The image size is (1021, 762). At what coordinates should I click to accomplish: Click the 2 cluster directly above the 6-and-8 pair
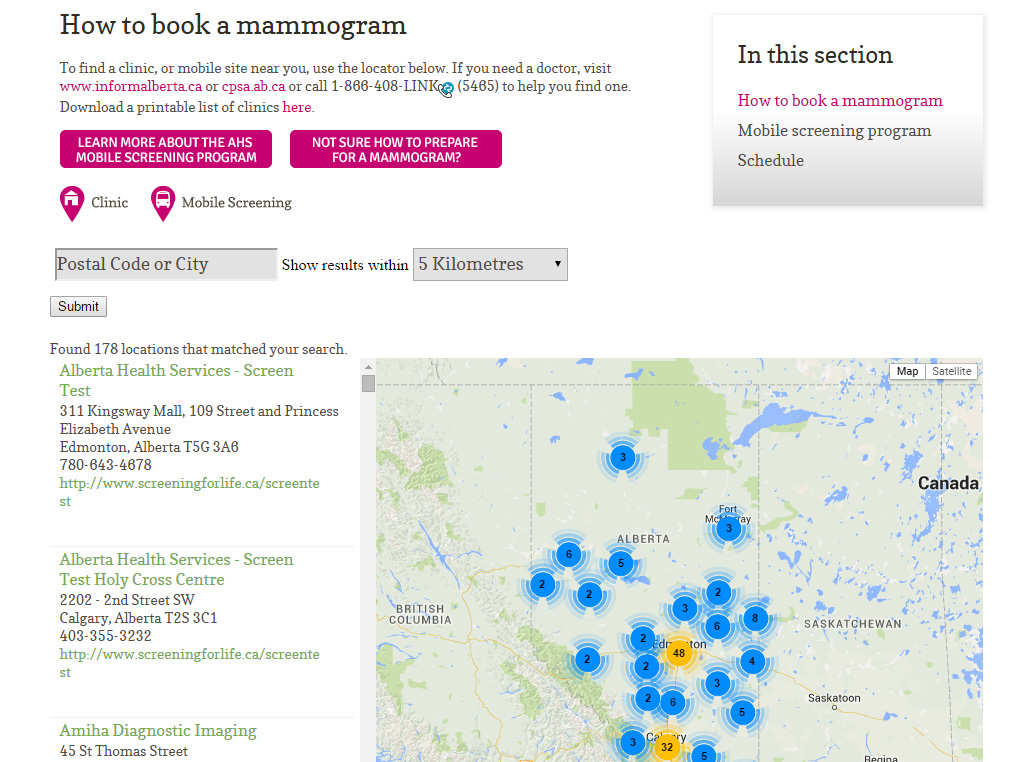point(718,592)
